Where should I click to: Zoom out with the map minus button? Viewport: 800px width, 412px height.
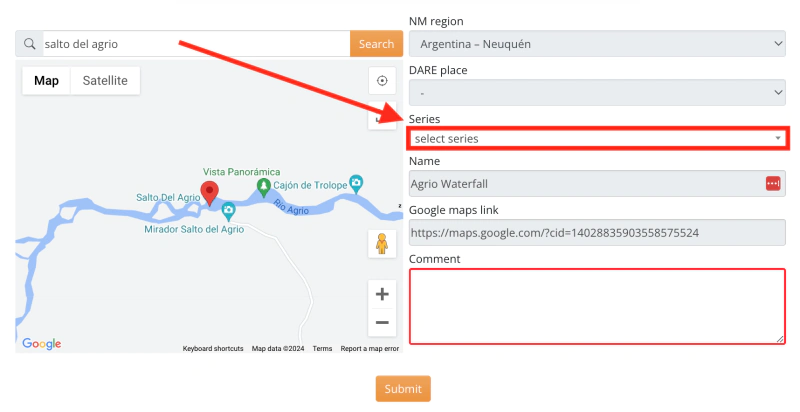pyautogui.click(x=381, y=322)
